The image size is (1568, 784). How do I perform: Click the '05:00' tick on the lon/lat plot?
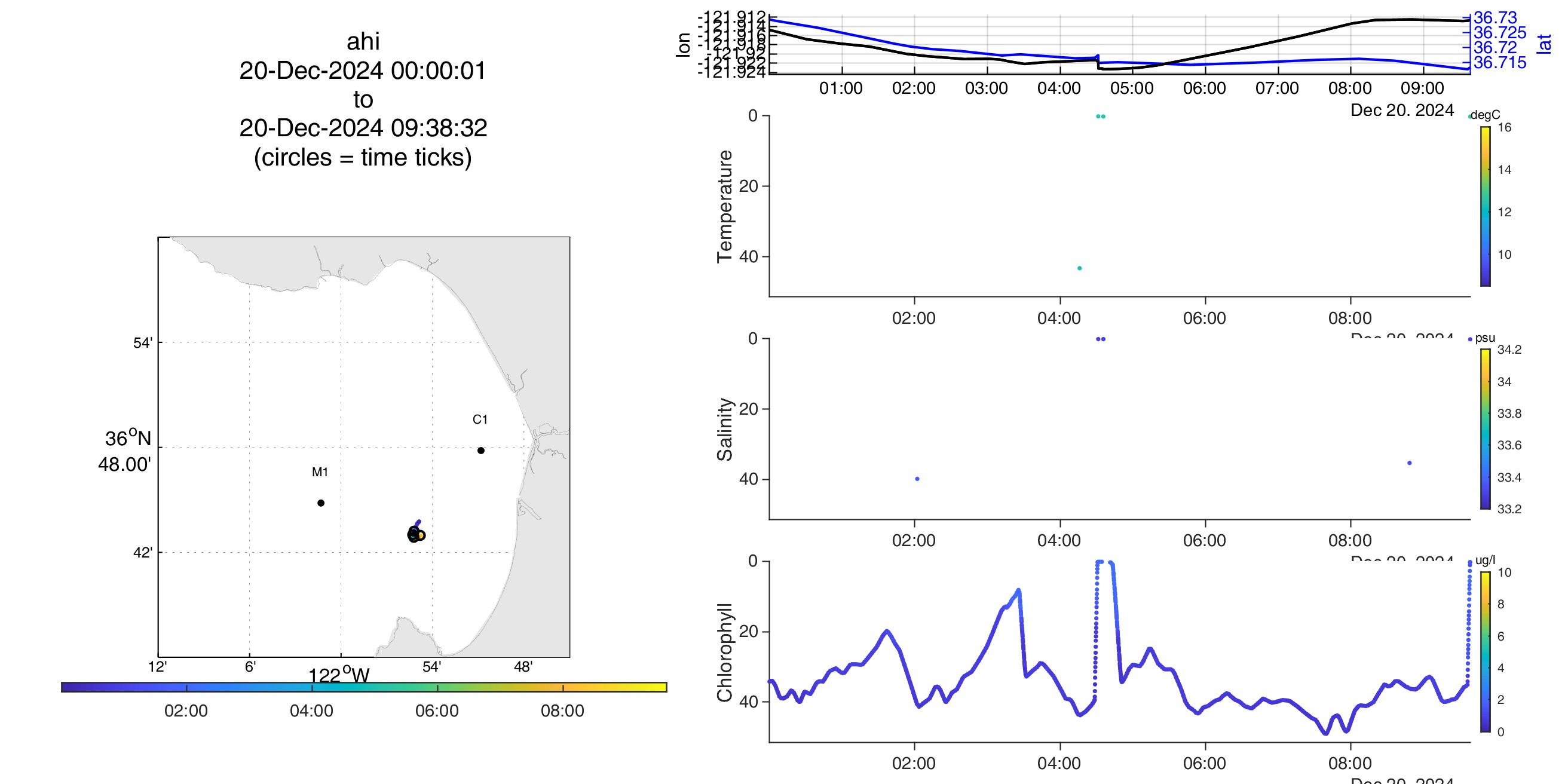coord(1132,88)
